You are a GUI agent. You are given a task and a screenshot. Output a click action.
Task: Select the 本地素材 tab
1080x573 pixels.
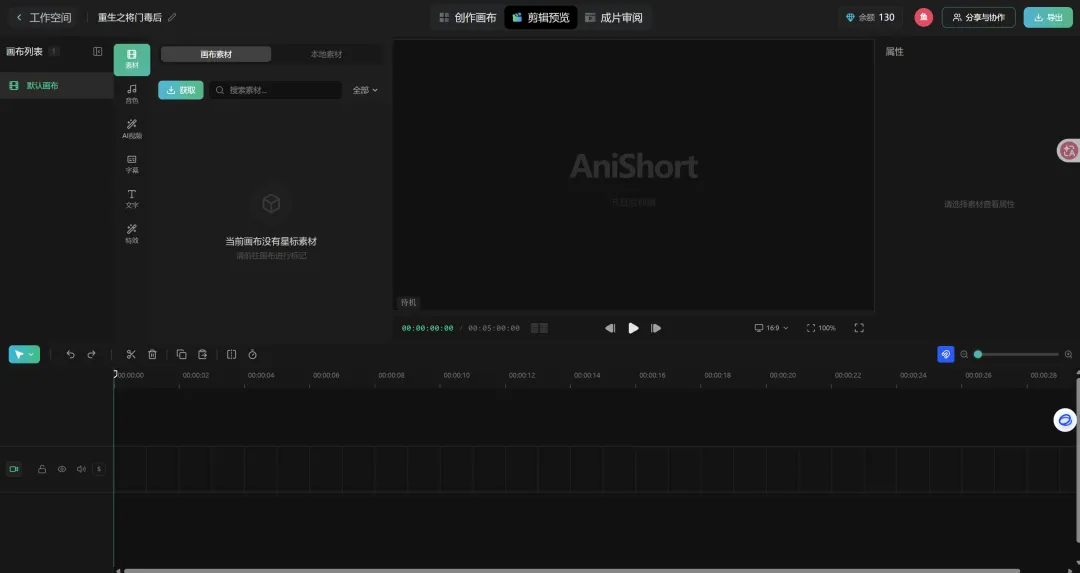tap(326, 54)
